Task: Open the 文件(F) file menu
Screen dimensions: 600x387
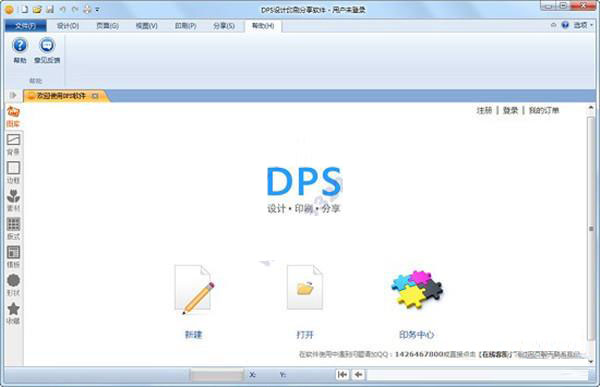Action: coord(26,26)
